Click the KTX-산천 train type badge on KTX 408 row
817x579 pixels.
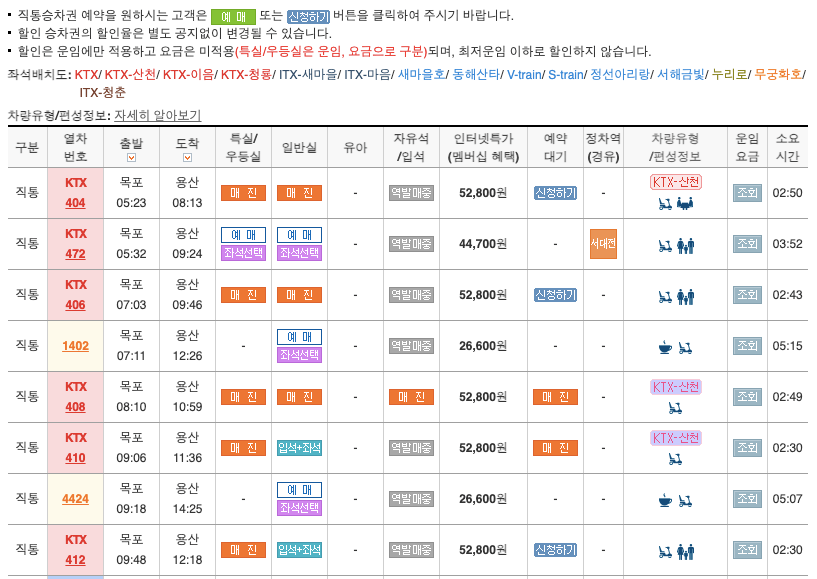(x=676, y=386)
